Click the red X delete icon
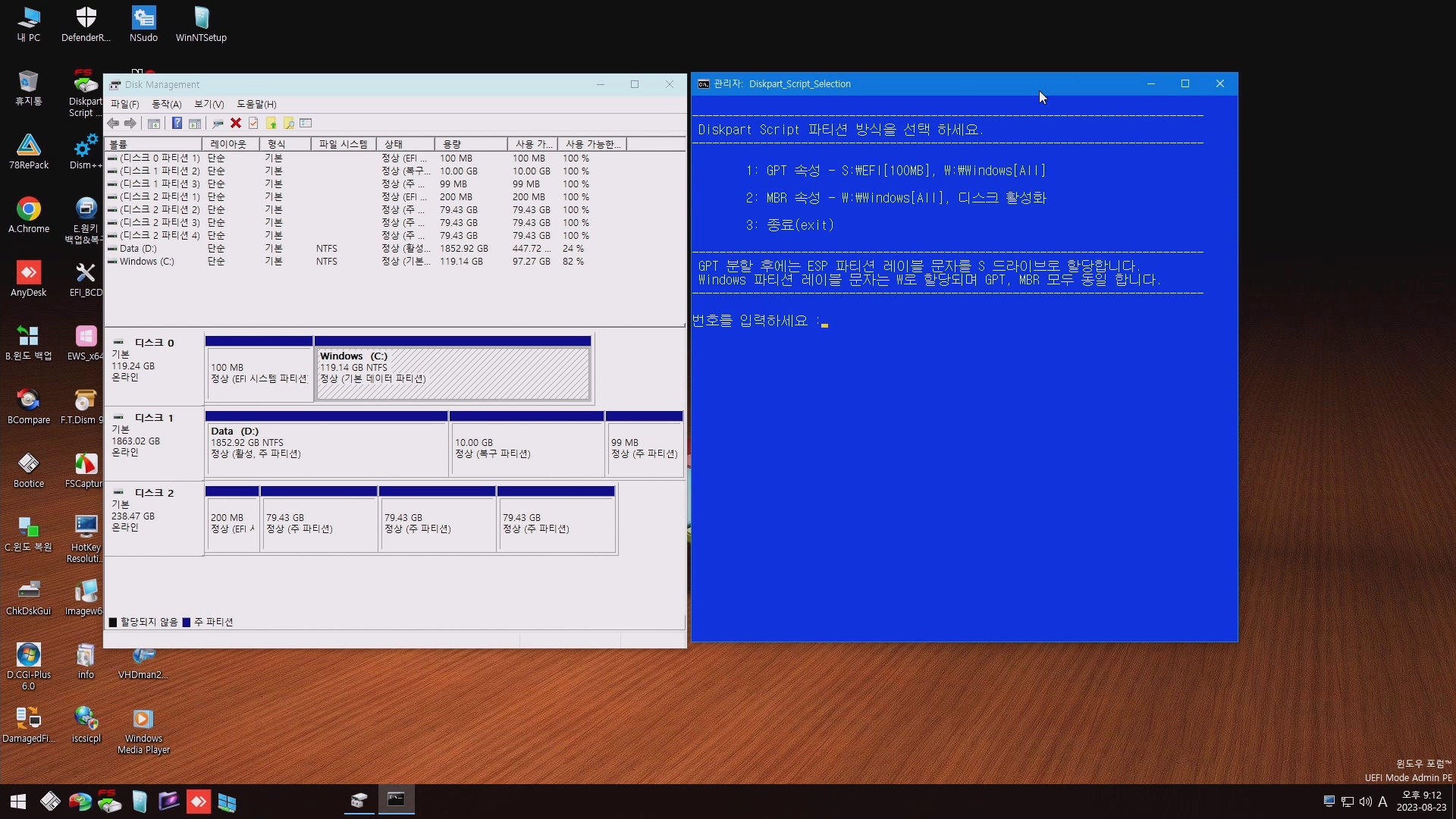The height and width of the screenshot is (819, 1456). (236, 124)
